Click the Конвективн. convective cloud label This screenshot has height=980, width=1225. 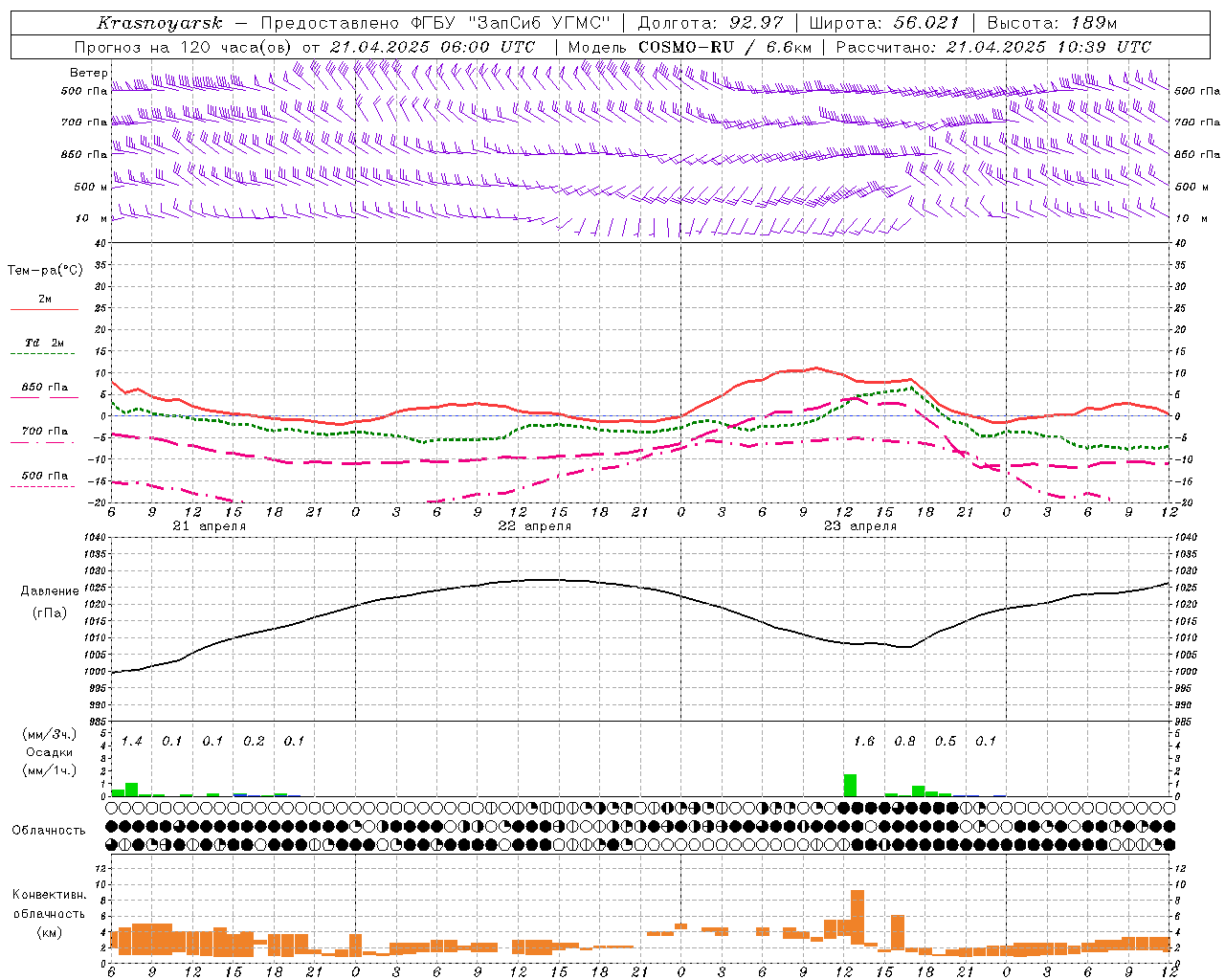coord(49,895)
